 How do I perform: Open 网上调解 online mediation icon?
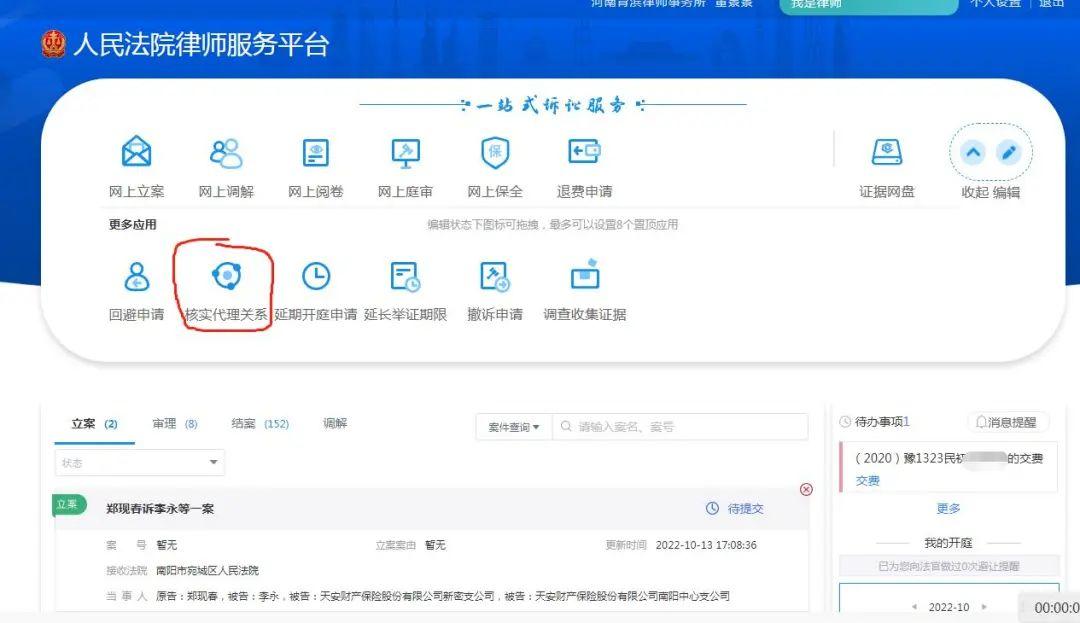tap(226, 152)
